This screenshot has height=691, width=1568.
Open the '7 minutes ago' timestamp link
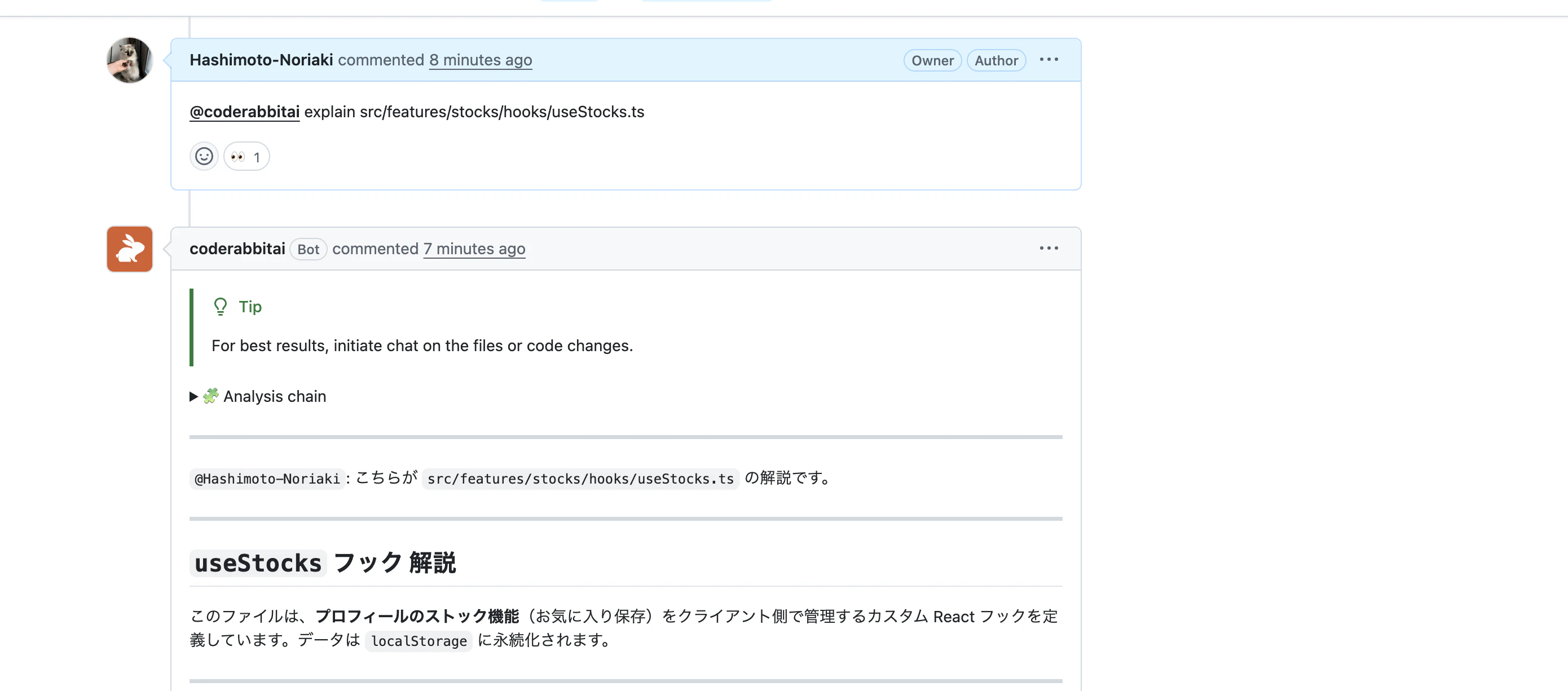coord(474,249)
